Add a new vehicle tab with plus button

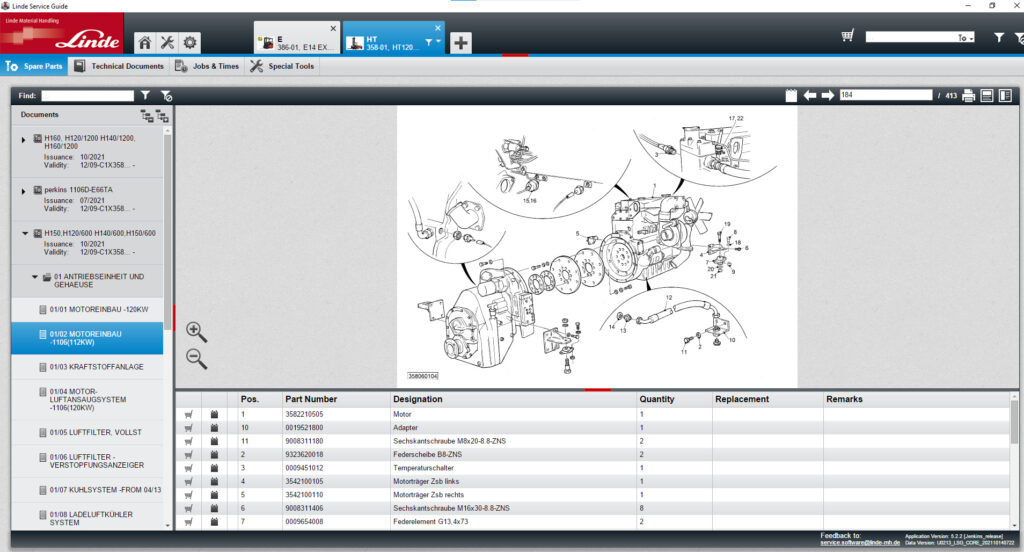pyautogui.click(x=460, y=43)
